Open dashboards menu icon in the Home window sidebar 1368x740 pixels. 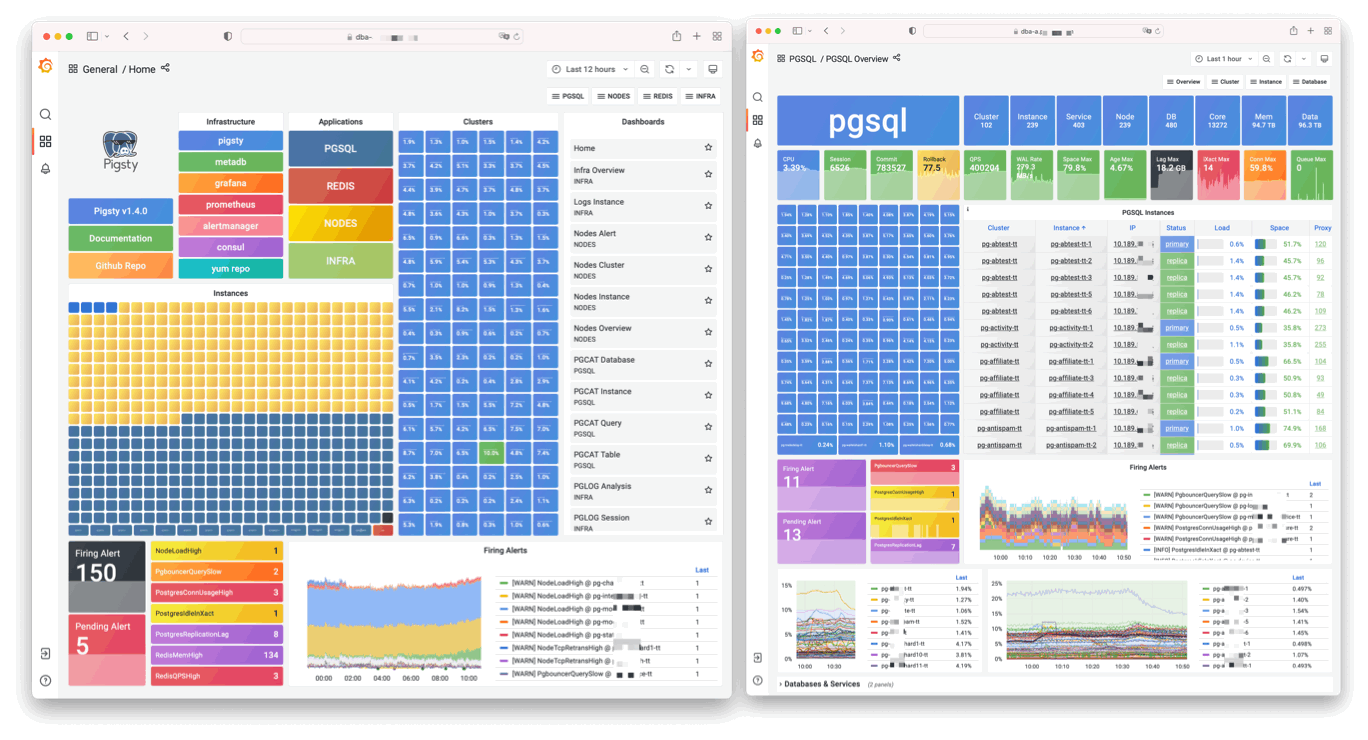(x=45, y=142)
